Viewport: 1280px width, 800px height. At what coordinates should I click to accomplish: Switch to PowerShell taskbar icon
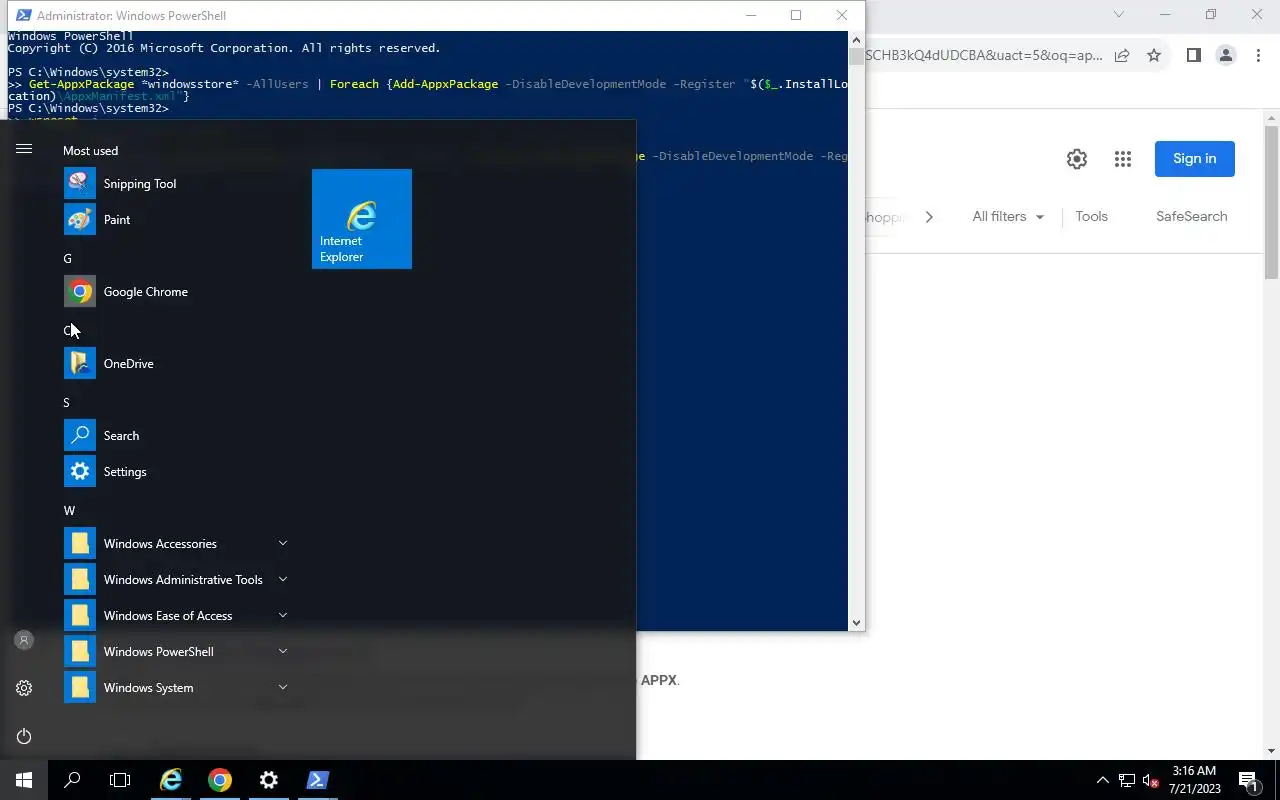[318, 780]
